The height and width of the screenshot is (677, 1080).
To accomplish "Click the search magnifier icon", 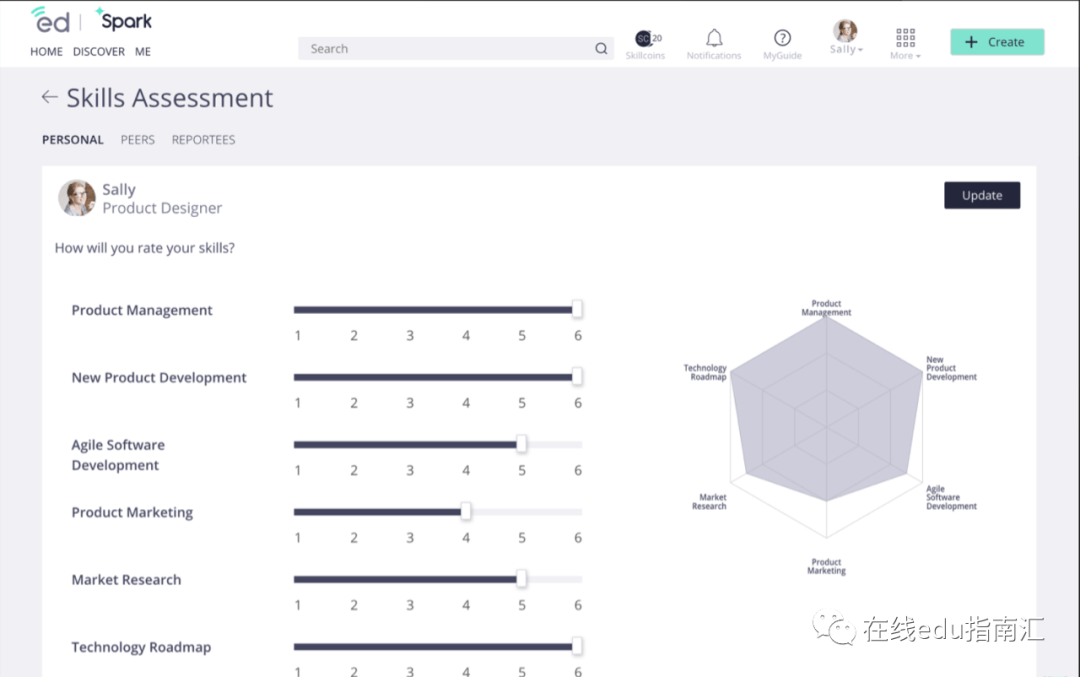I will pyautogui.click(x=601, y=48).
